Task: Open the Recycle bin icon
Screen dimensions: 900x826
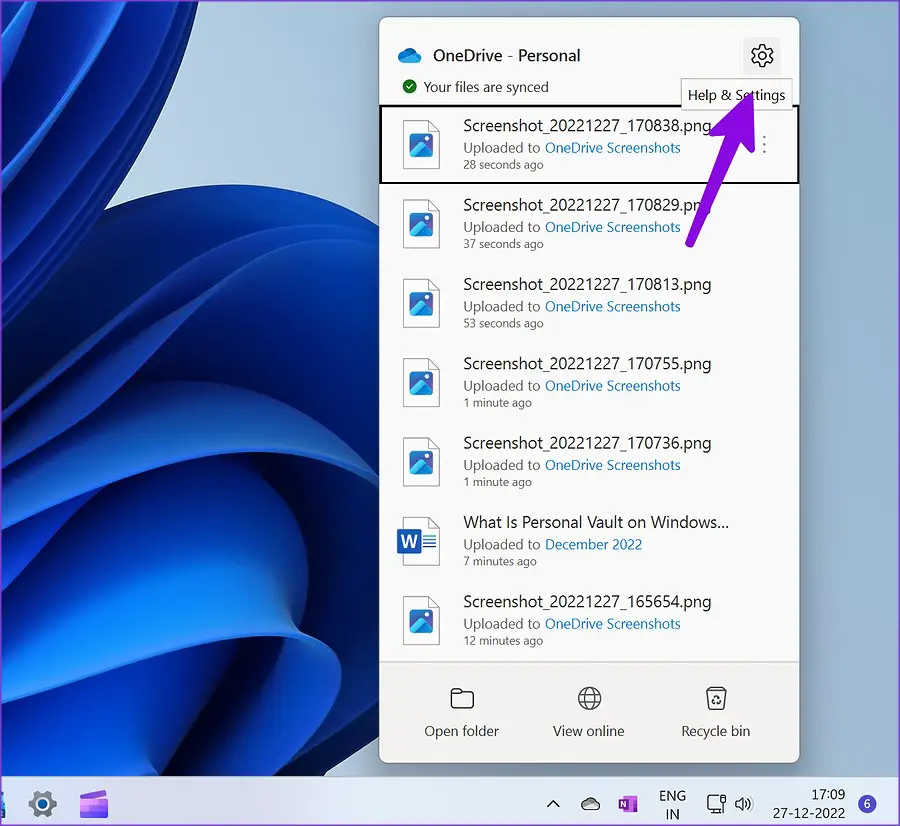Action: coord(715,698)
